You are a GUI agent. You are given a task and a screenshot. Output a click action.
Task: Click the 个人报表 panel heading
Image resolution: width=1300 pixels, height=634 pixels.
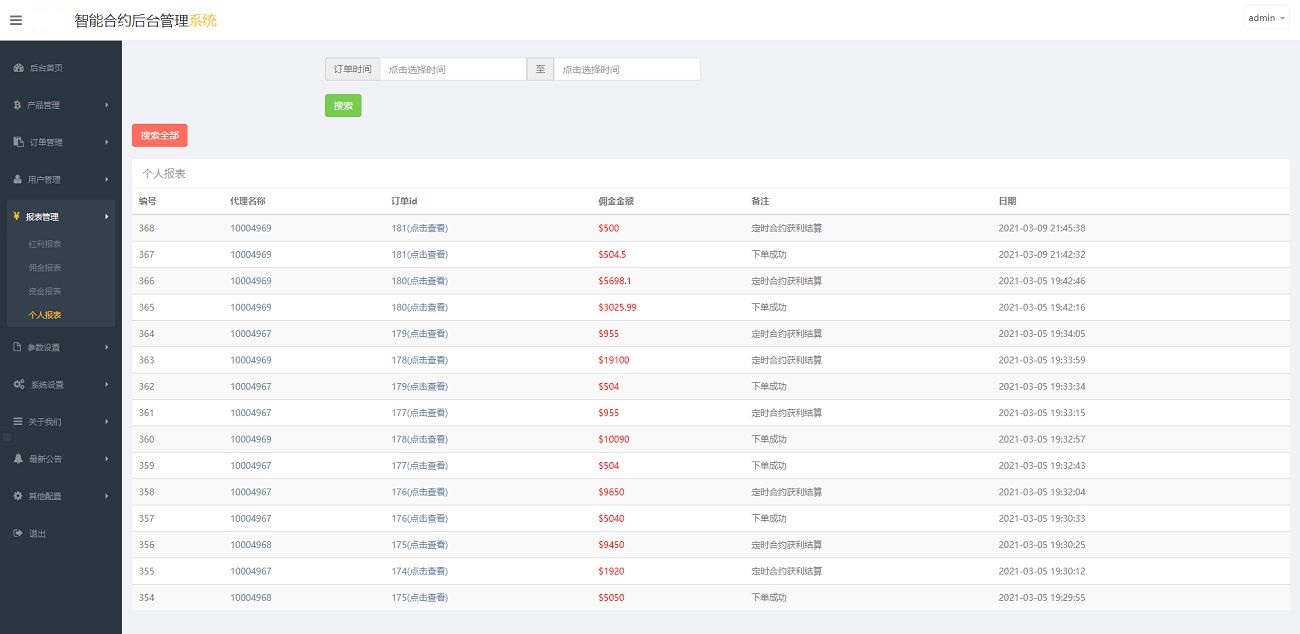pos(164,173)
